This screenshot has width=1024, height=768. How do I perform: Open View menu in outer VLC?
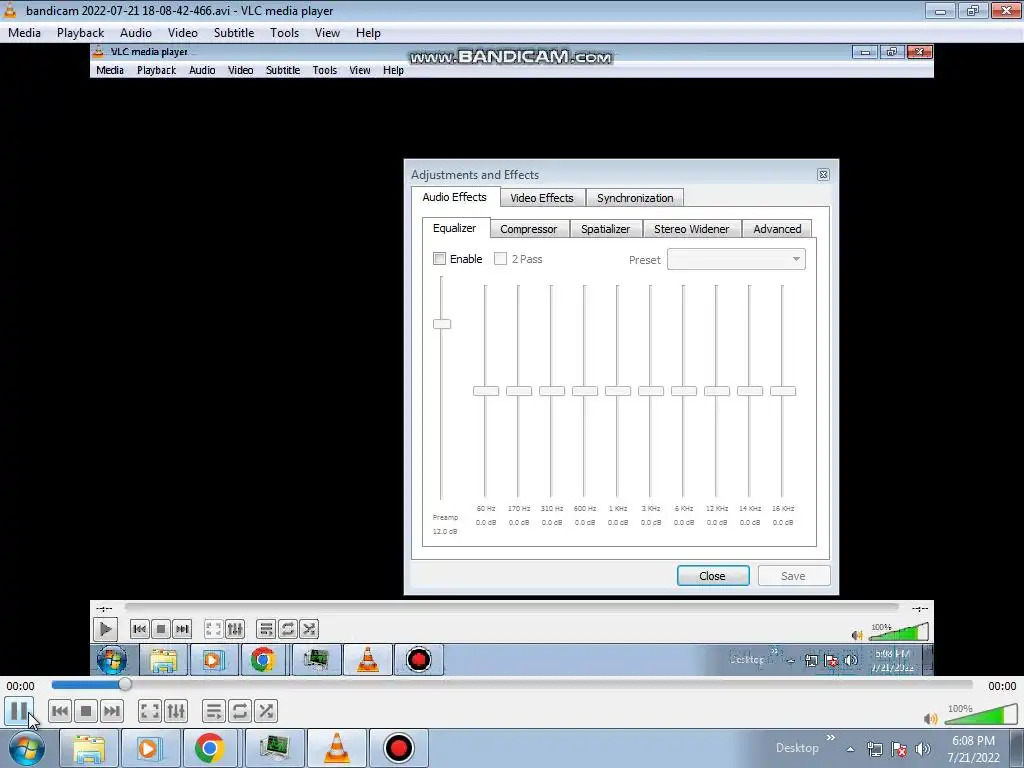tap(327, 33)
